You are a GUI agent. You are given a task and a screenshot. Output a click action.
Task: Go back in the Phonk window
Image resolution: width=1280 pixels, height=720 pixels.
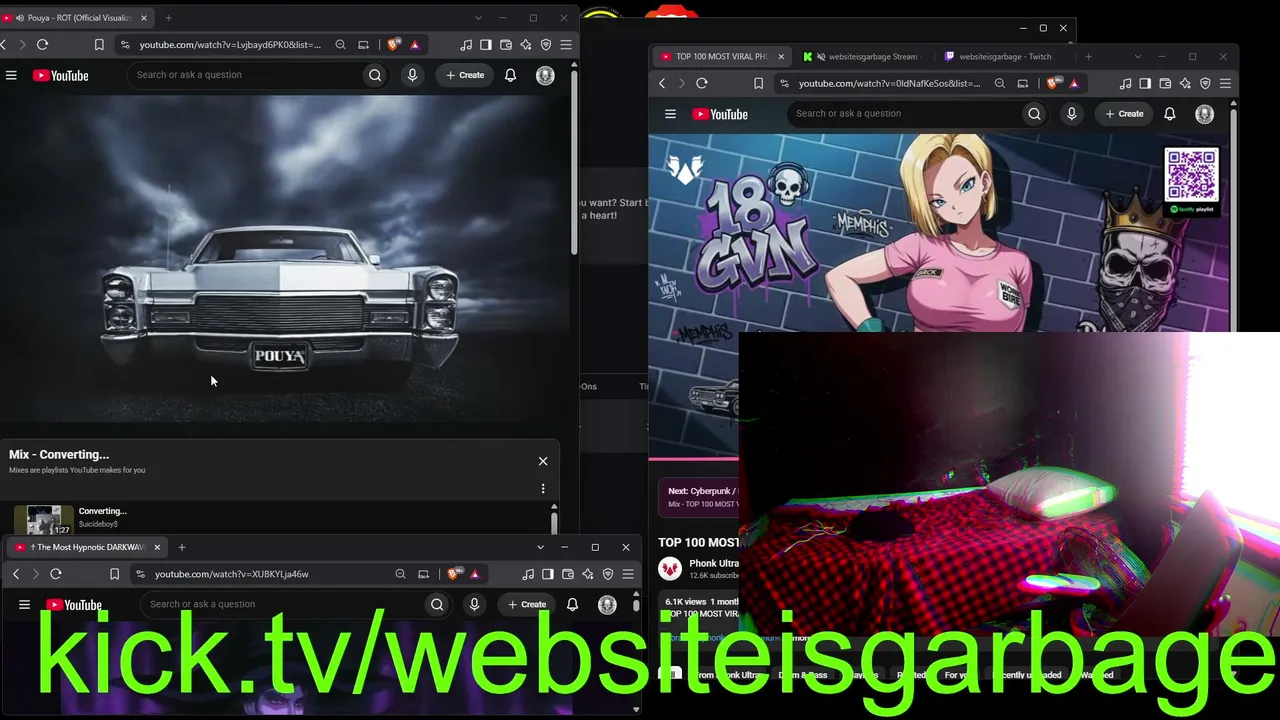coord(662,83)
